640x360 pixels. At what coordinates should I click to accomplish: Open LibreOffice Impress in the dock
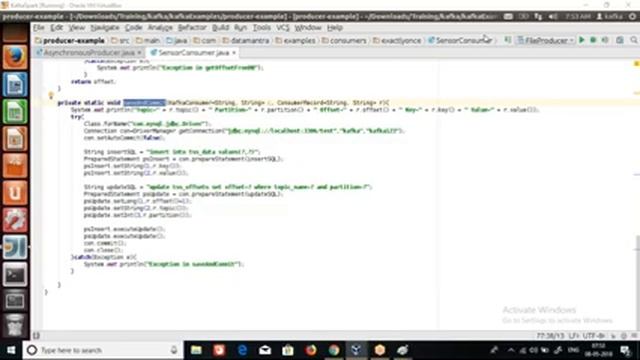click(15, 139)
